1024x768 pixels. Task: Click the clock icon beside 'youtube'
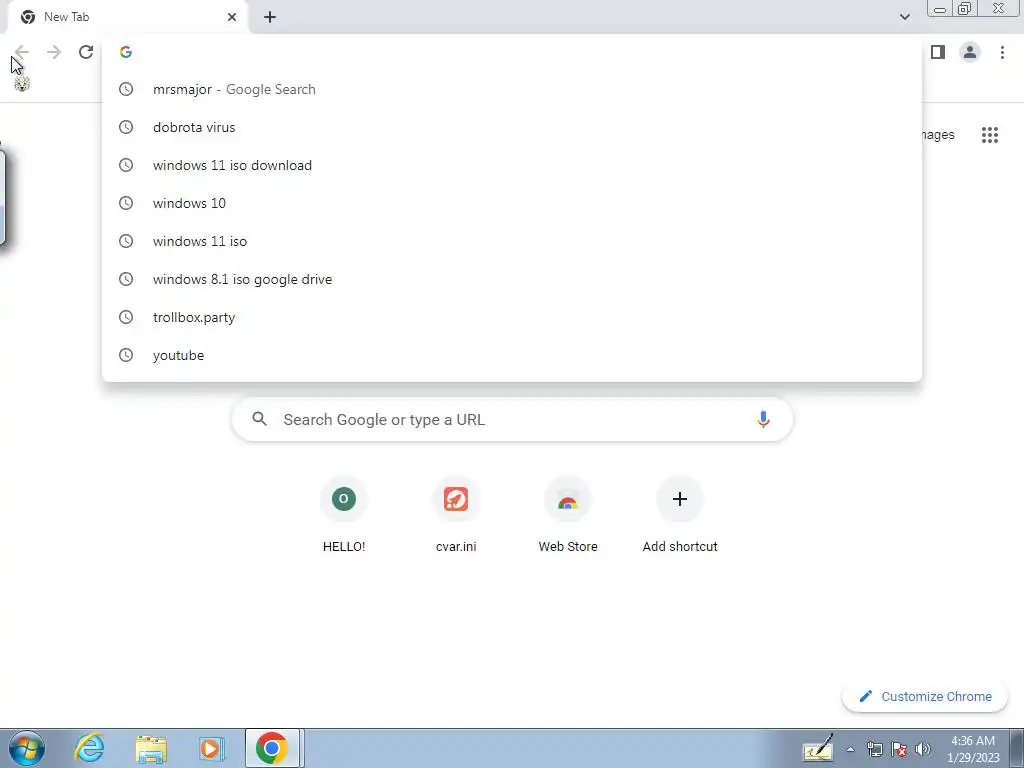pos(126,355)
